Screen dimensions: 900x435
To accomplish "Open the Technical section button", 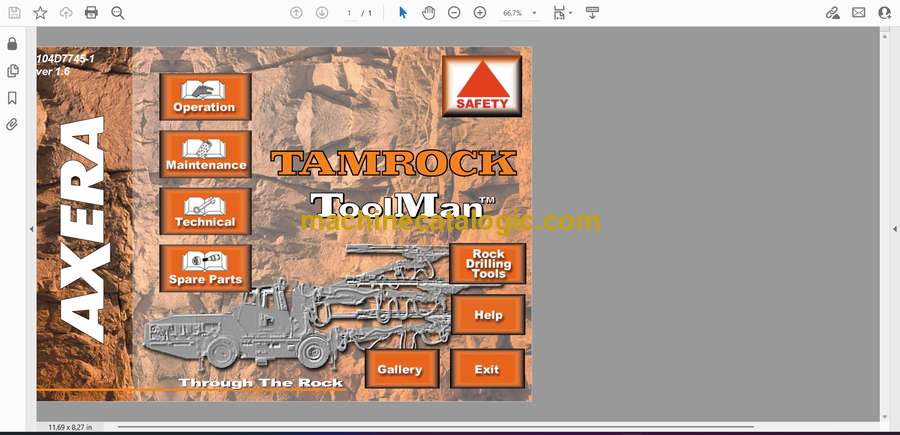I will [205, 211].
